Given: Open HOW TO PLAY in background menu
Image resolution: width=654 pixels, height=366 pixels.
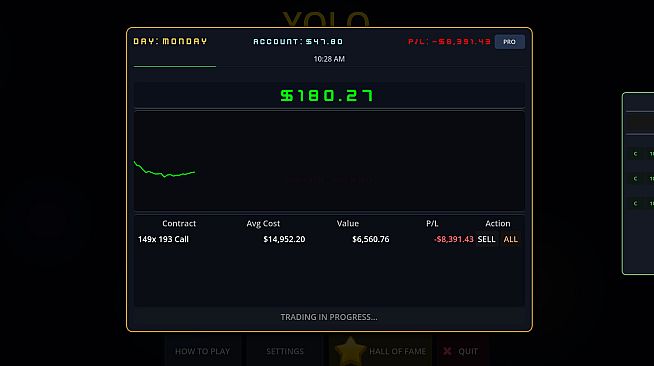Looking at the screenshot, I should [202, 351].
